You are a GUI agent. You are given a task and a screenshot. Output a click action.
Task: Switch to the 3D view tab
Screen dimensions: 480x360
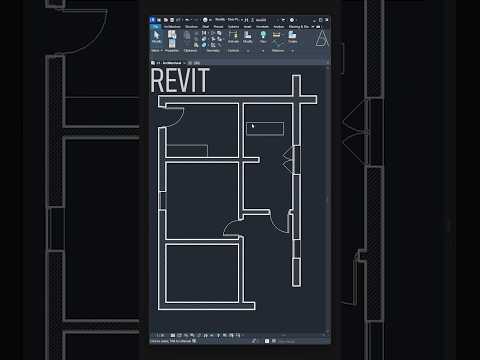coord(195,63)
